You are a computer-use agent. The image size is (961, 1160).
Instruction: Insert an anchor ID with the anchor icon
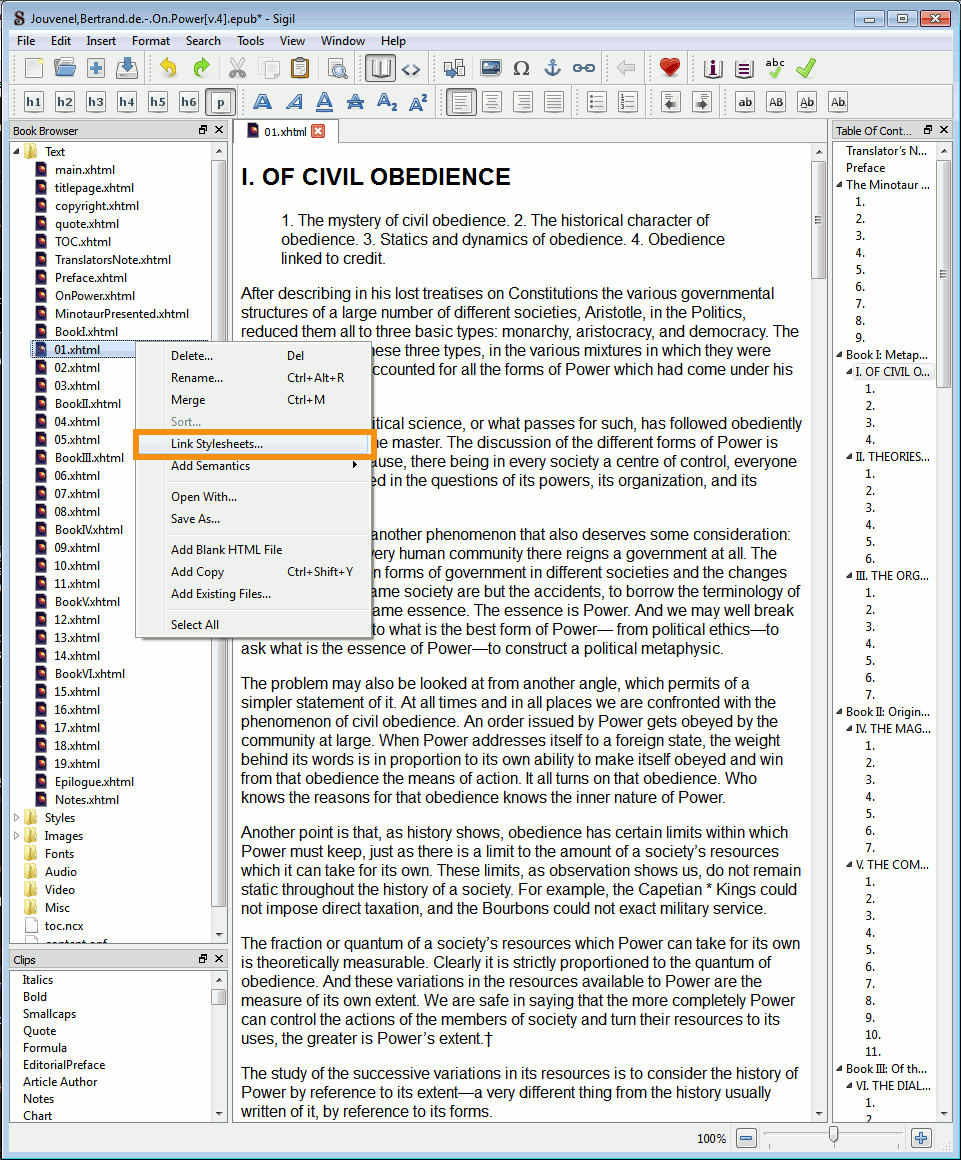[x=553, y=68]
